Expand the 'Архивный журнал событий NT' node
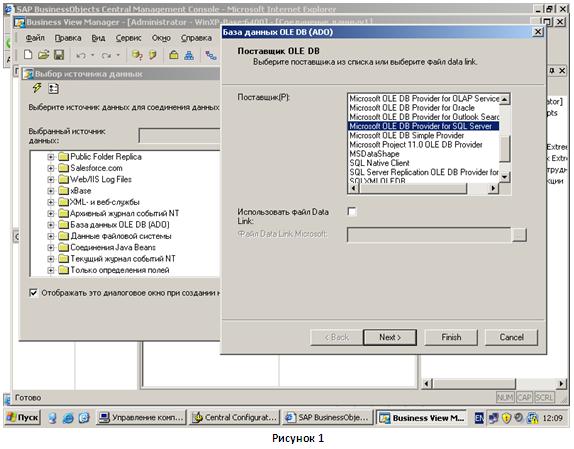This screenshot has width=574, height=449. tap(51, 214)
